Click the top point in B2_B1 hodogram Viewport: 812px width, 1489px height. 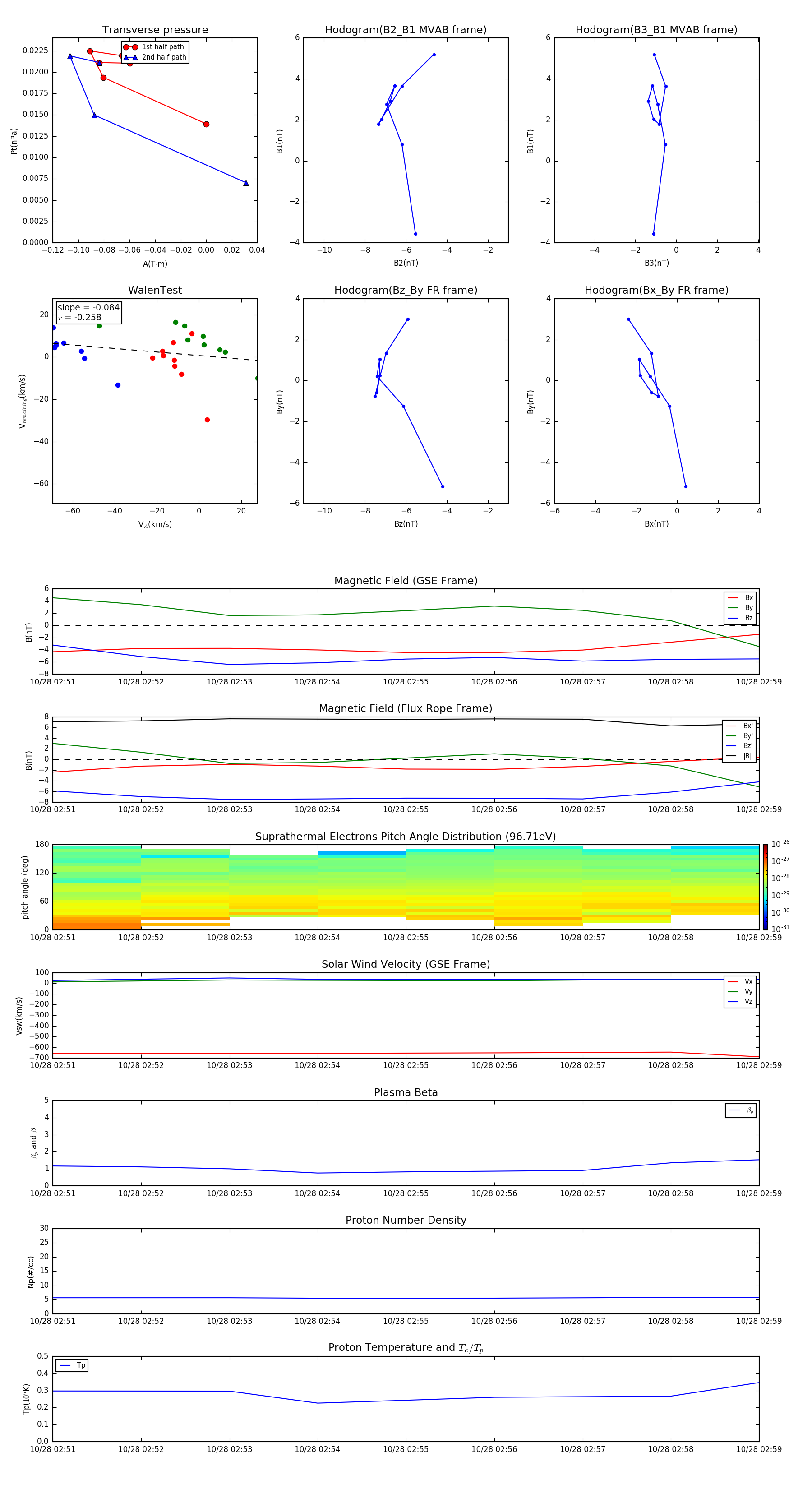(x=434, y=55)
